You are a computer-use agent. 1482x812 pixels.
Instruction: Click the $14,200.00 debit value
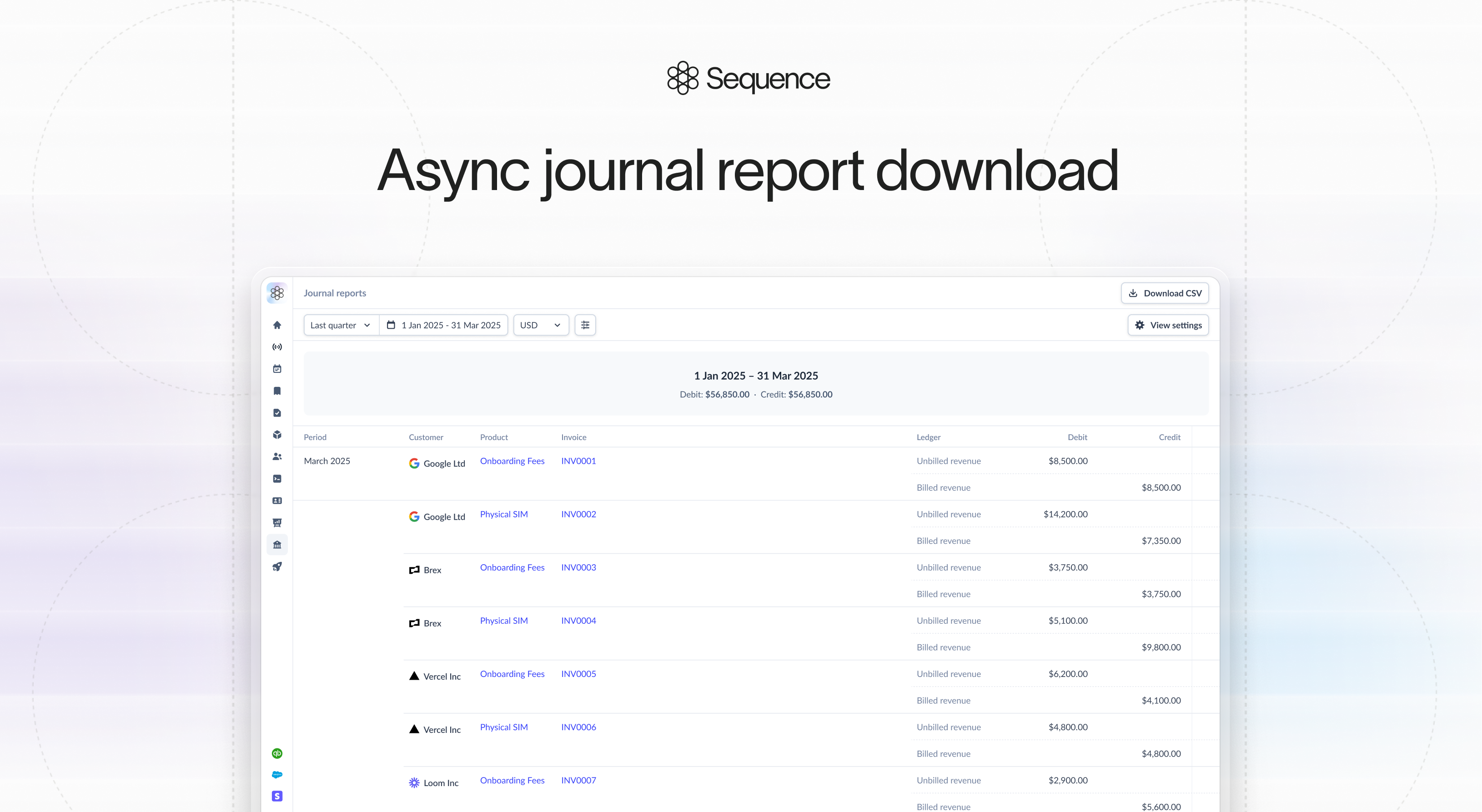click(1065, 514)
